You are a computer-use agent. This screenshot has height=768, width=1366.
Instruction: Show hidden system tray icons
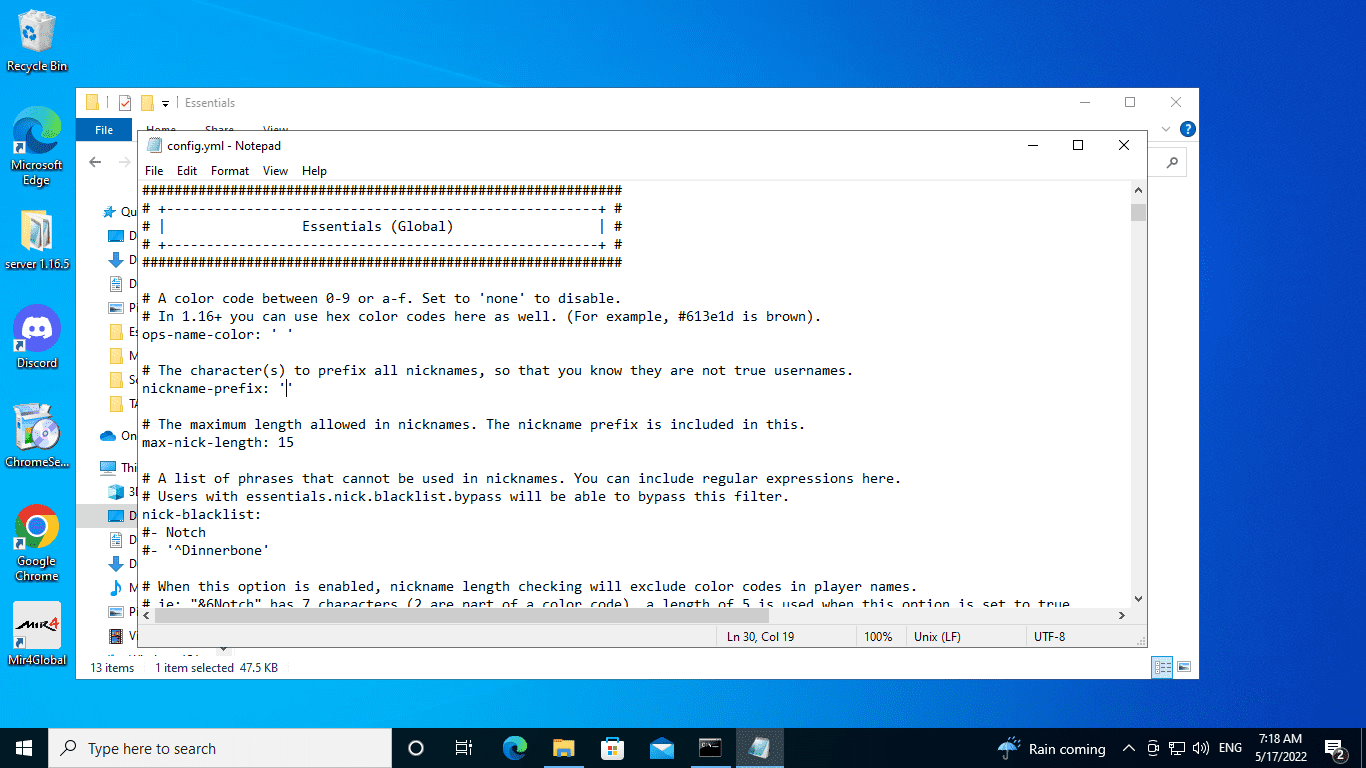point(1129,748)
